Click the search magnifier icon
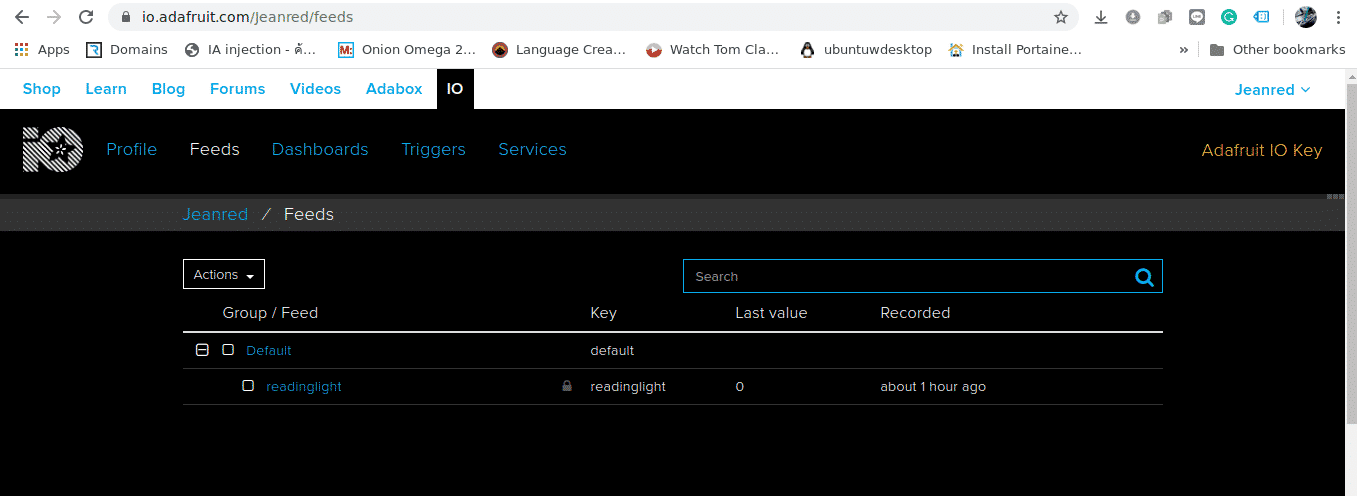The width and height of the screenshot is (1357, 496). [x=1144, y=277]
